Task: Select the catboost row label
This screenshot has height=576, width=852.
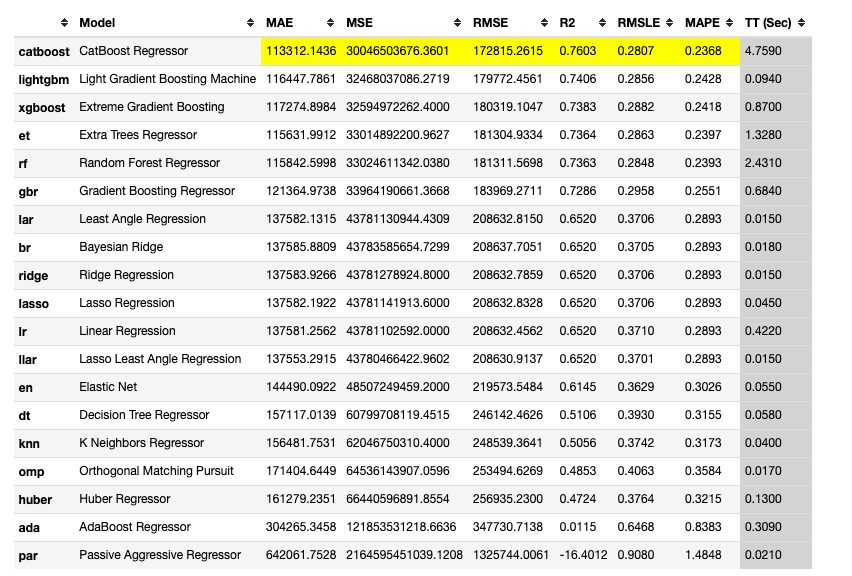Action: tap(44, 52)
